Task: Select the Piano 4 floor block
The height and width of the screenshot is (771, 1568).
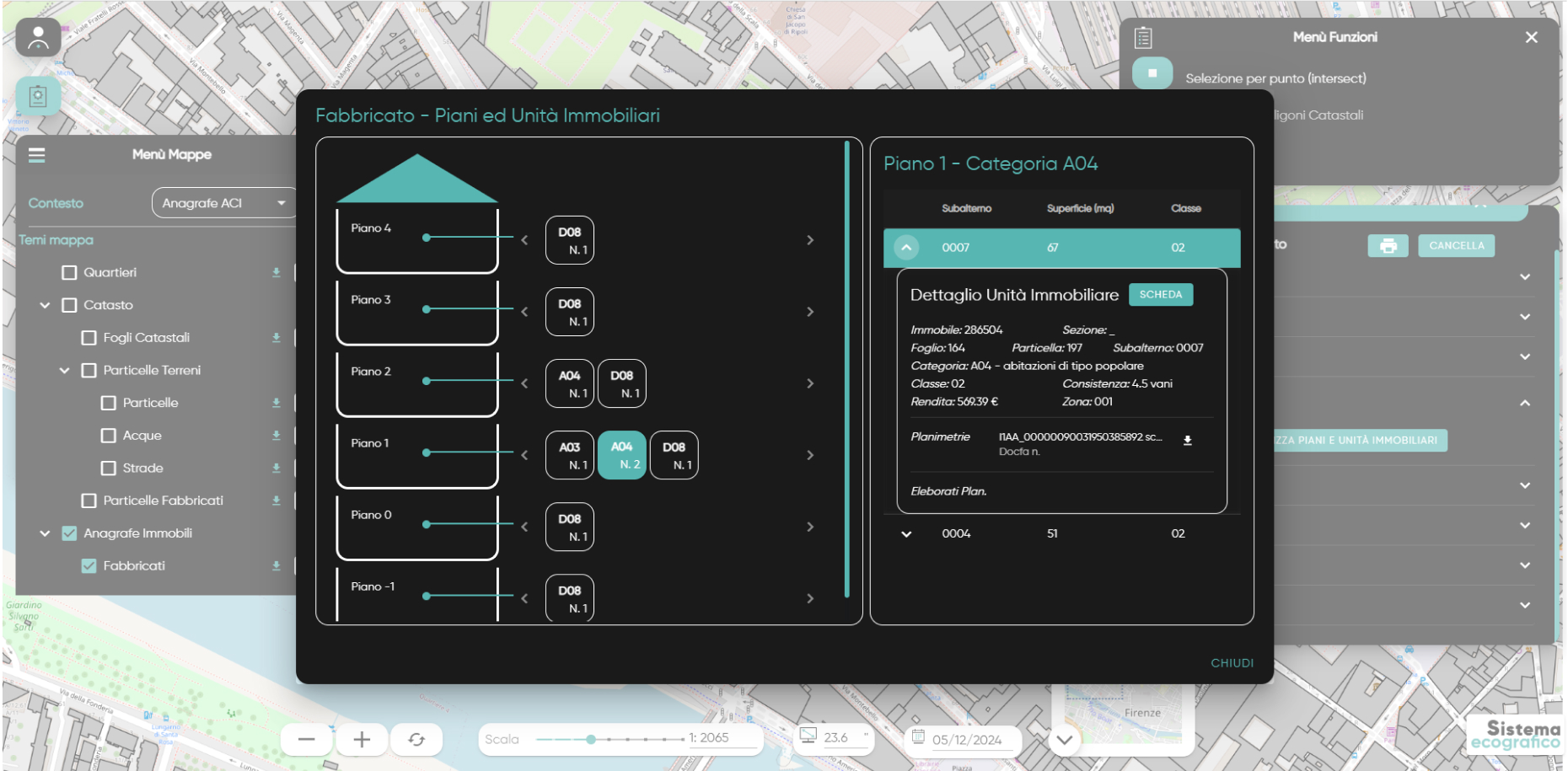Action: pyautogui.click(x=417, y=241)
